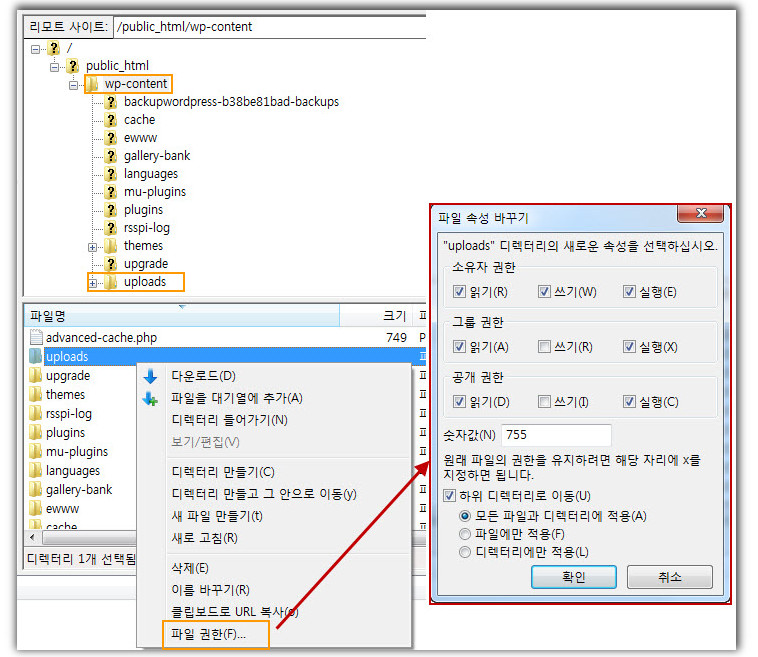Click question-mark icon beside mu-plugins in tree
Viewport: 758px width, 657px height.
tap(111, 192)
